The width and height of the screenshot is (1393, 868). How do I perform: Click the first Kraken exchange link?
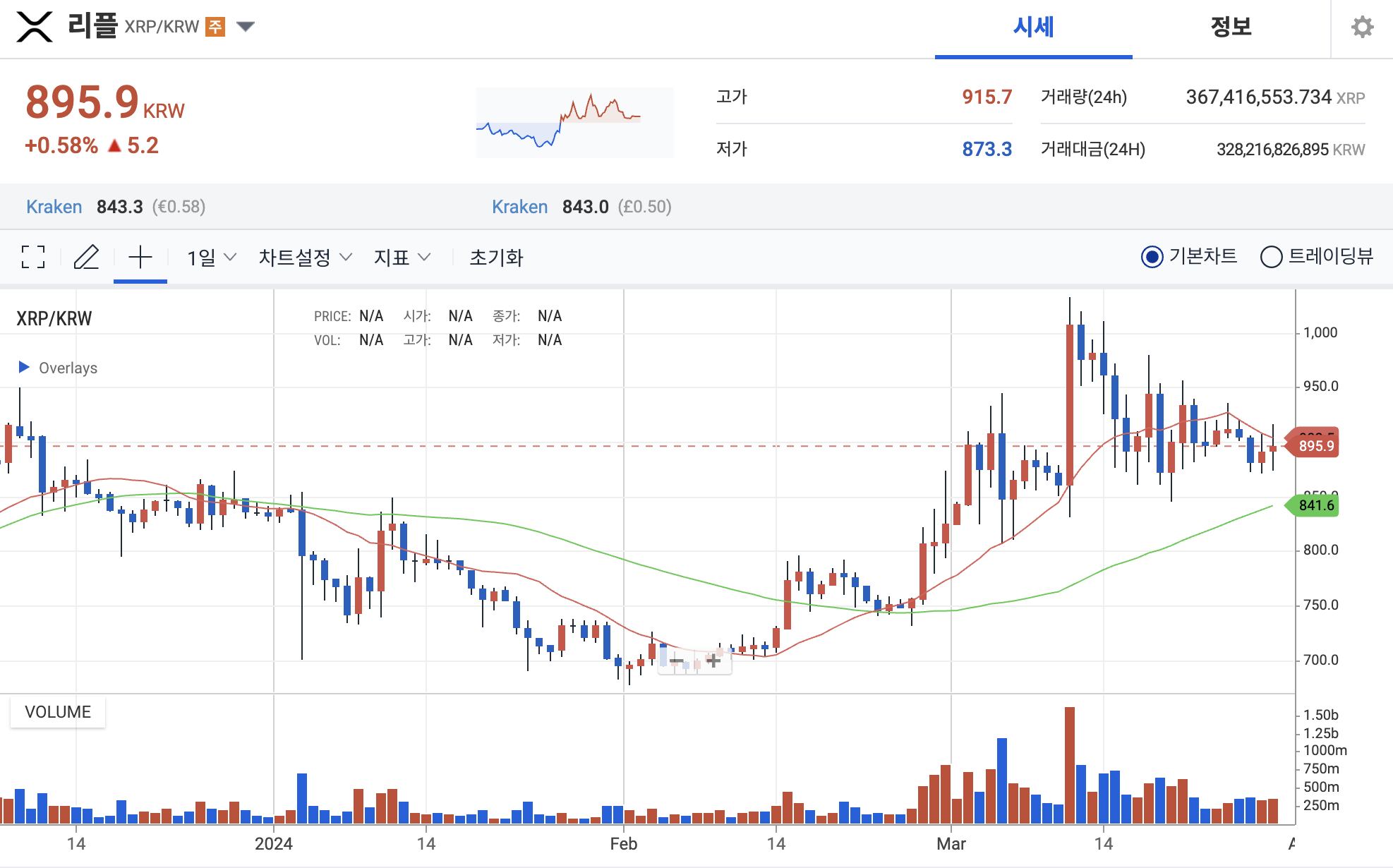54,207
